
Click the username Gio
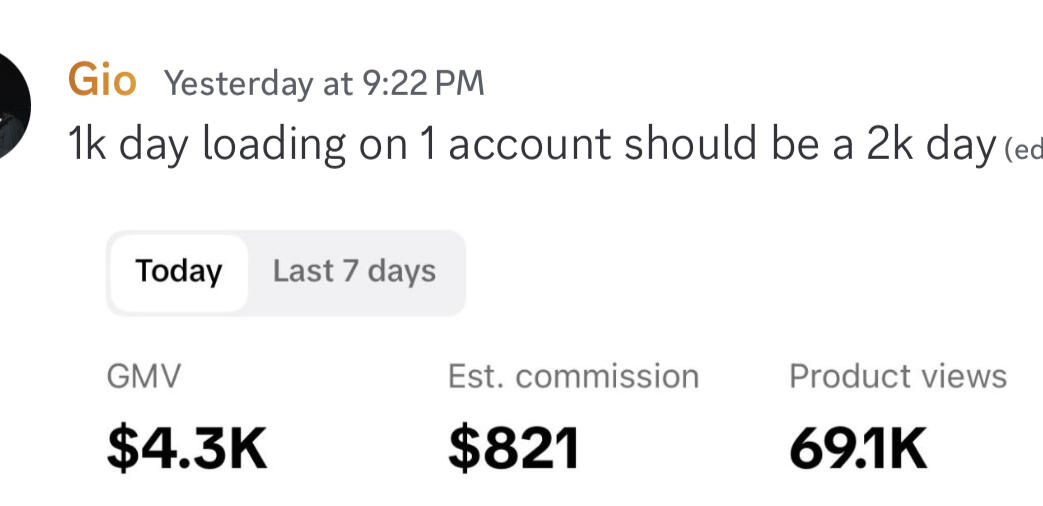tap(102, 80)
